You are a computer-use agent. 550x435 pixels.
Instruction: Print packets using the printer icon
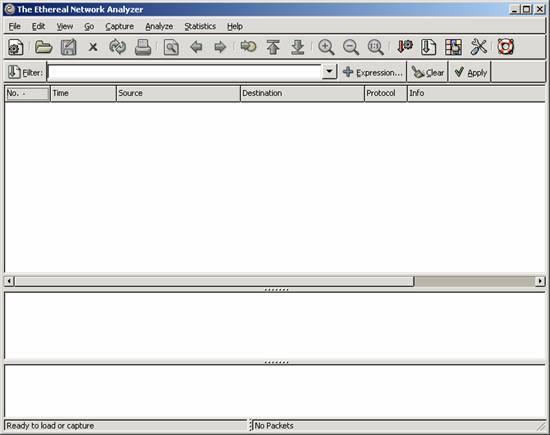[x=143, y=47]
